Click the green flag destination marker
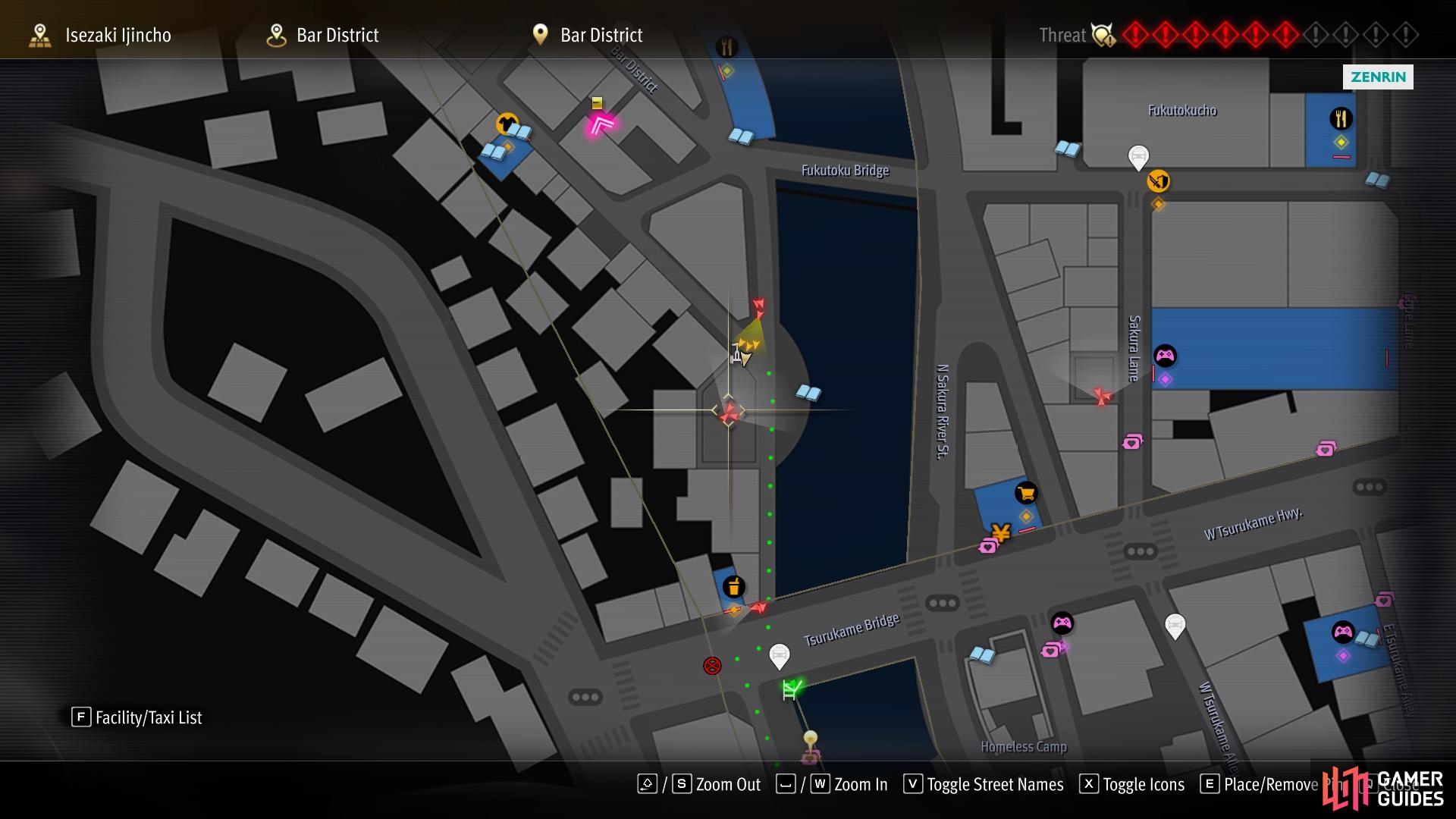 coord(791,689)
